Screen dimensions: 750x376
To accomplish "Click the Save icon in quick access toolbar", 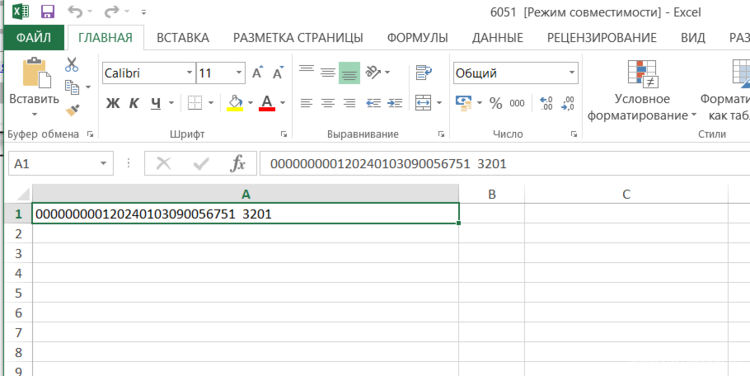I will pos(48,11).
